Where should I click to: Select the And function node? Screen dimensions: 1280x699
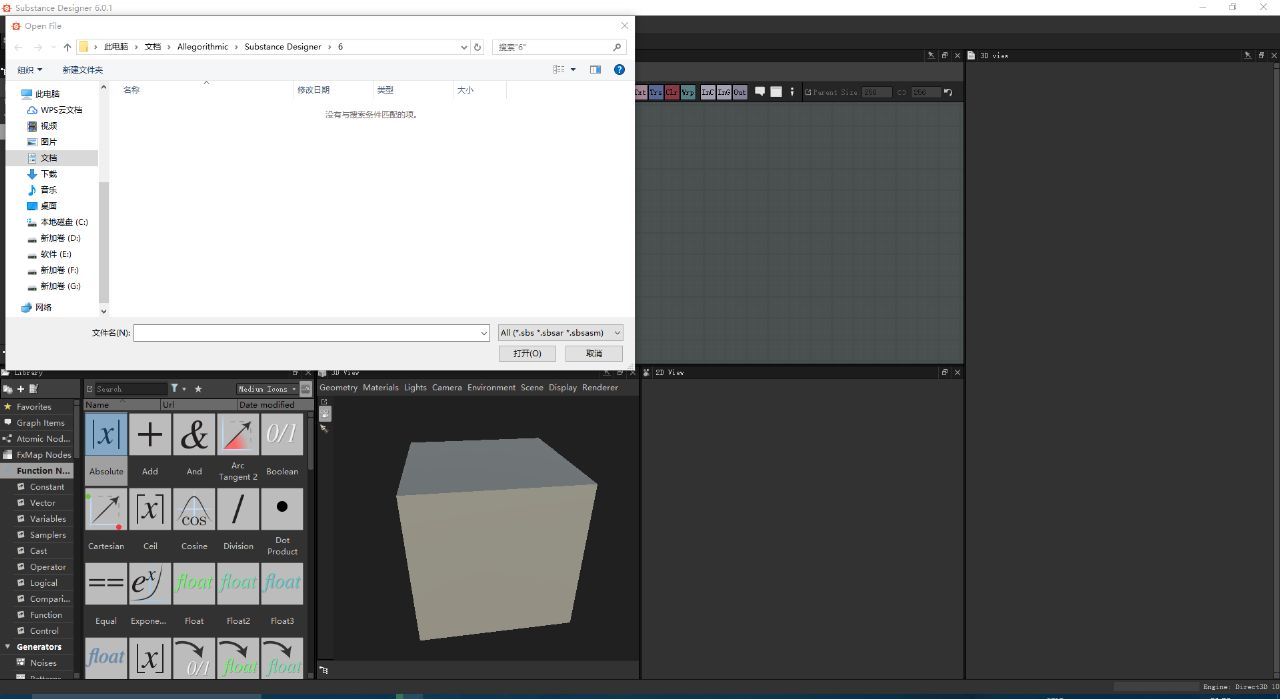(x=194, y=435)
